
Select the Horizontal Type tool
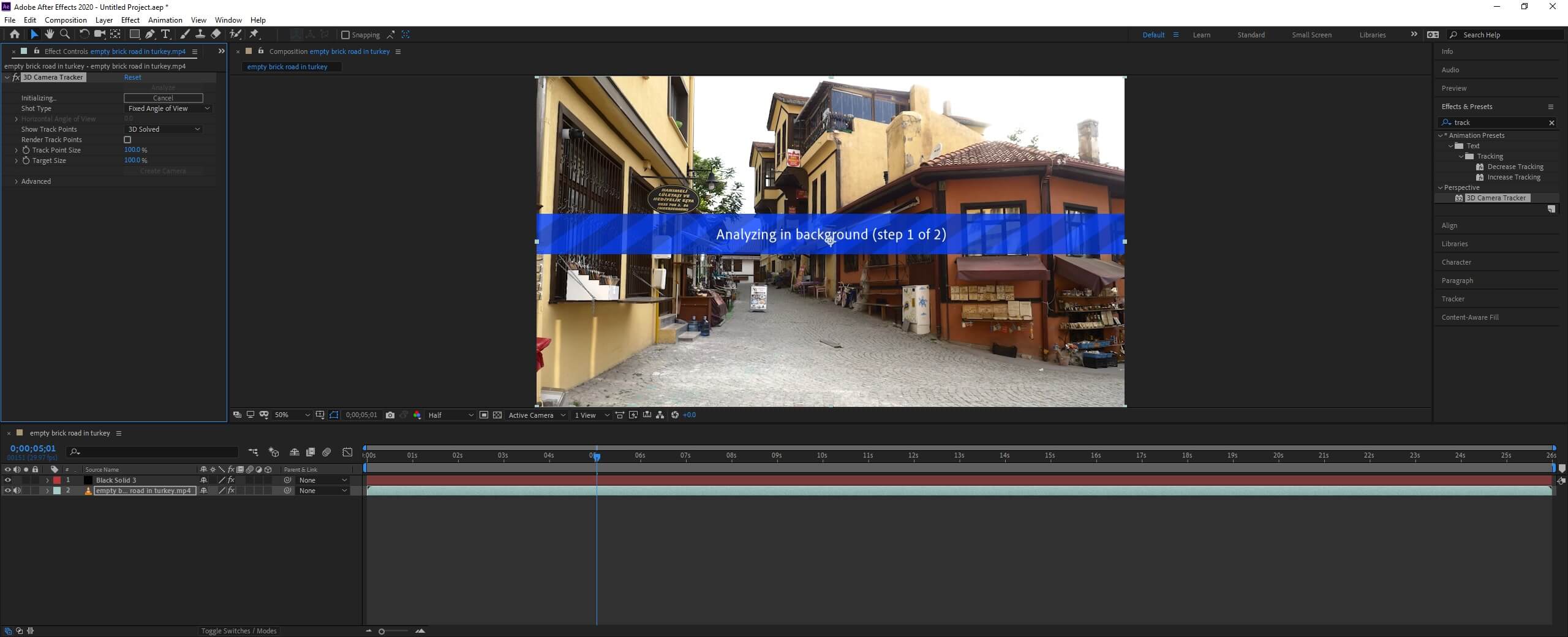165,34
